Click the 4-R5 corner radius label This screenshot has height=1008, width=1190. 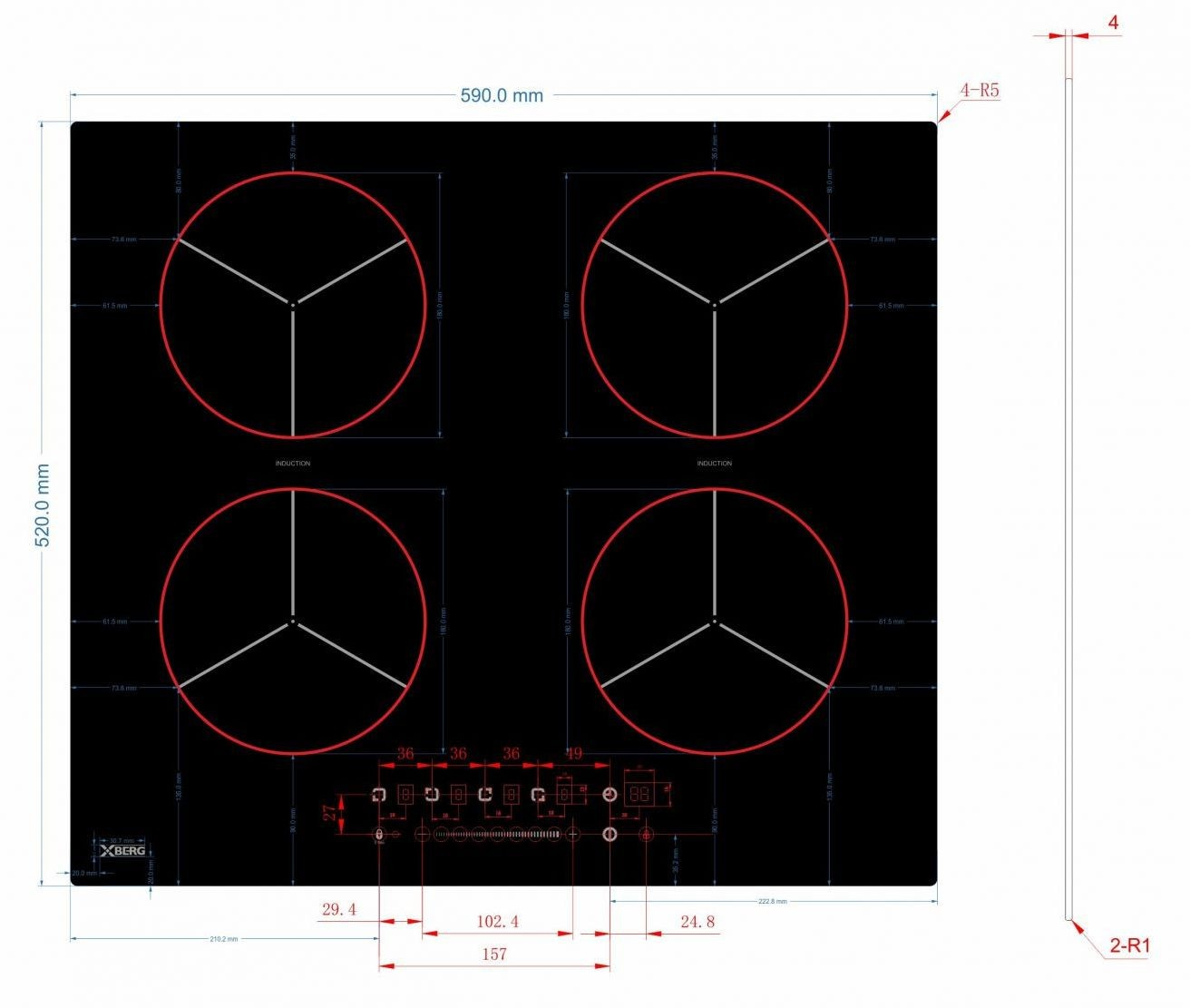(980, 91)
